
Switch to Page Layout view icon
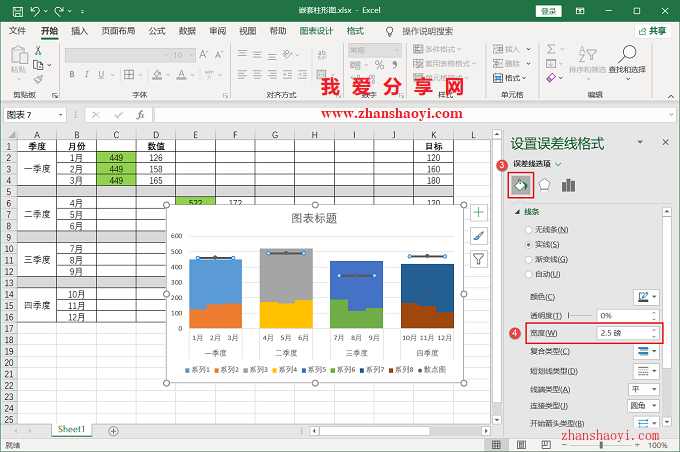click(521, 445)
